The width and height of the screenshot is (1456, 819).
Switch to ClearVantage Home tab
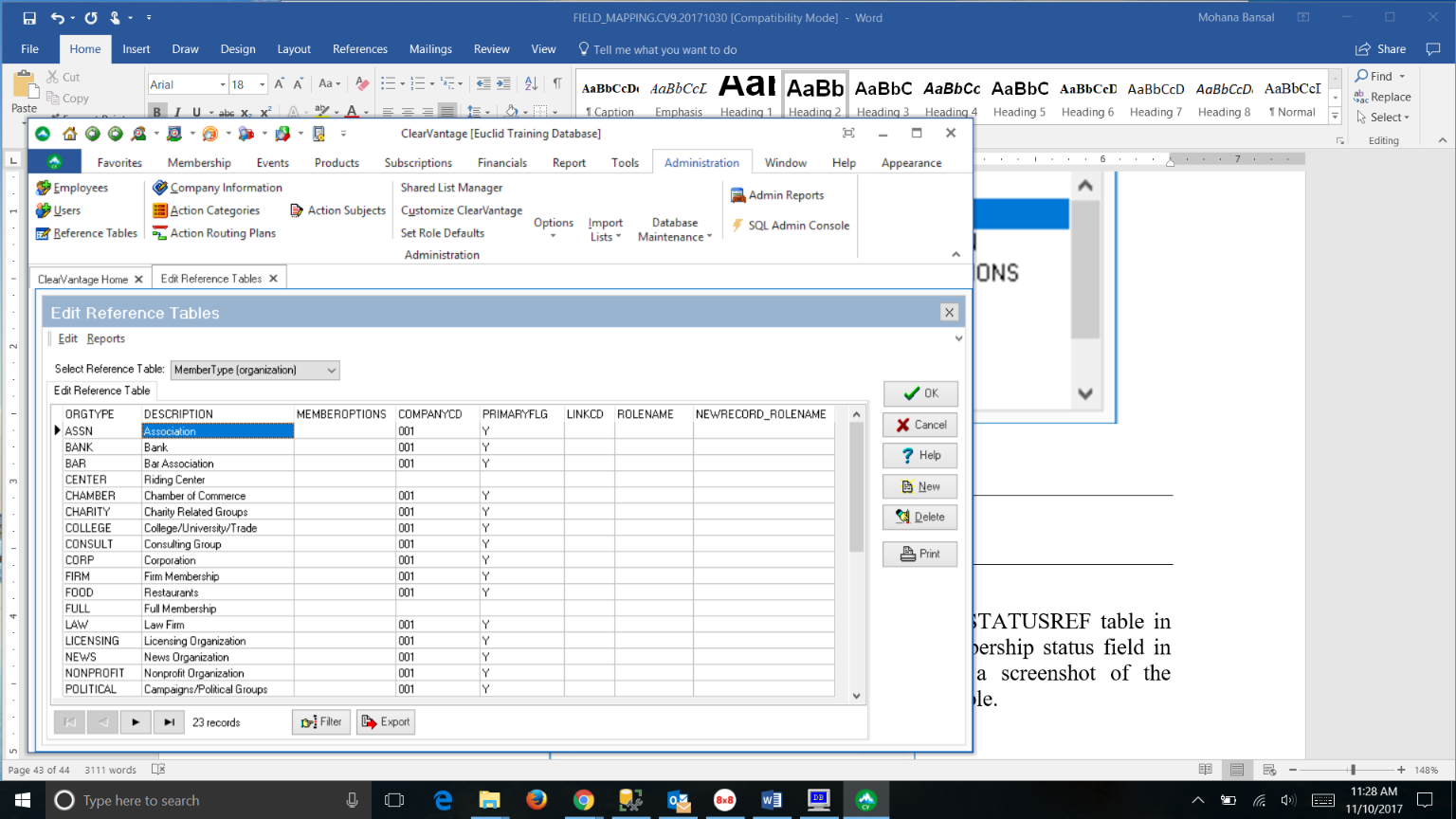82,280
